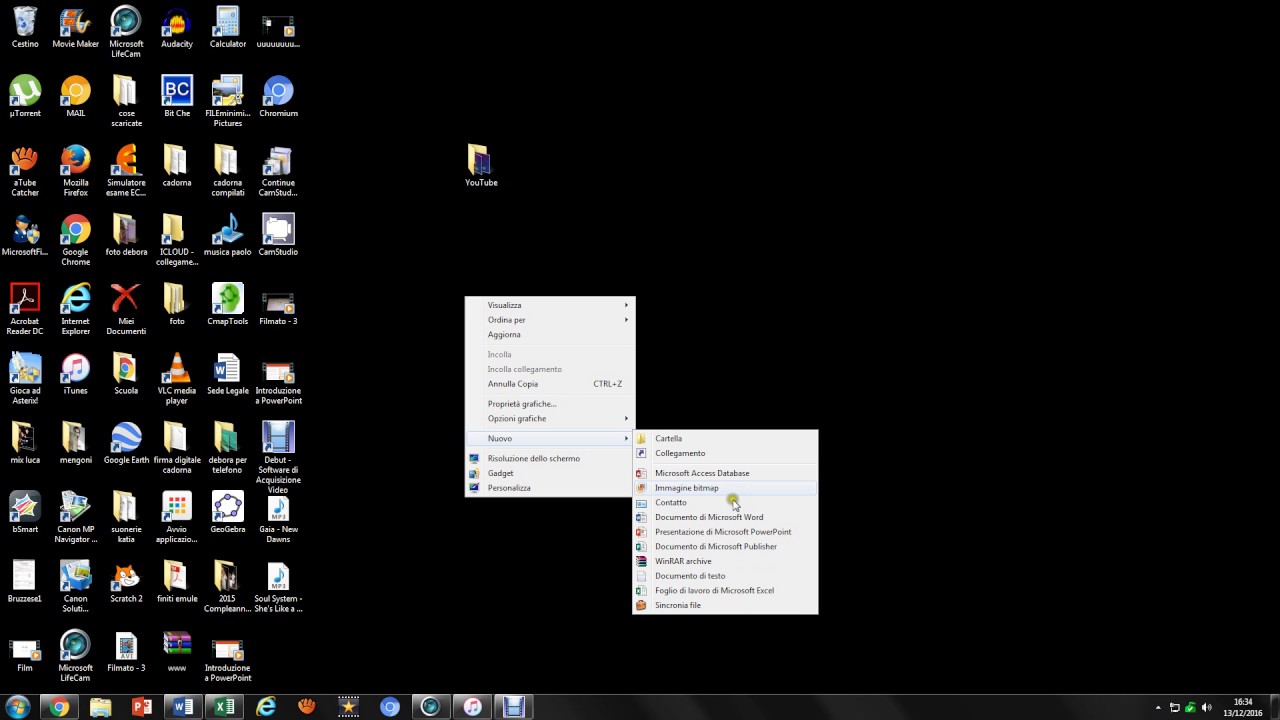Select the GeoGebra desktop icon
The image size is (1280, 720).
(228, 512)
